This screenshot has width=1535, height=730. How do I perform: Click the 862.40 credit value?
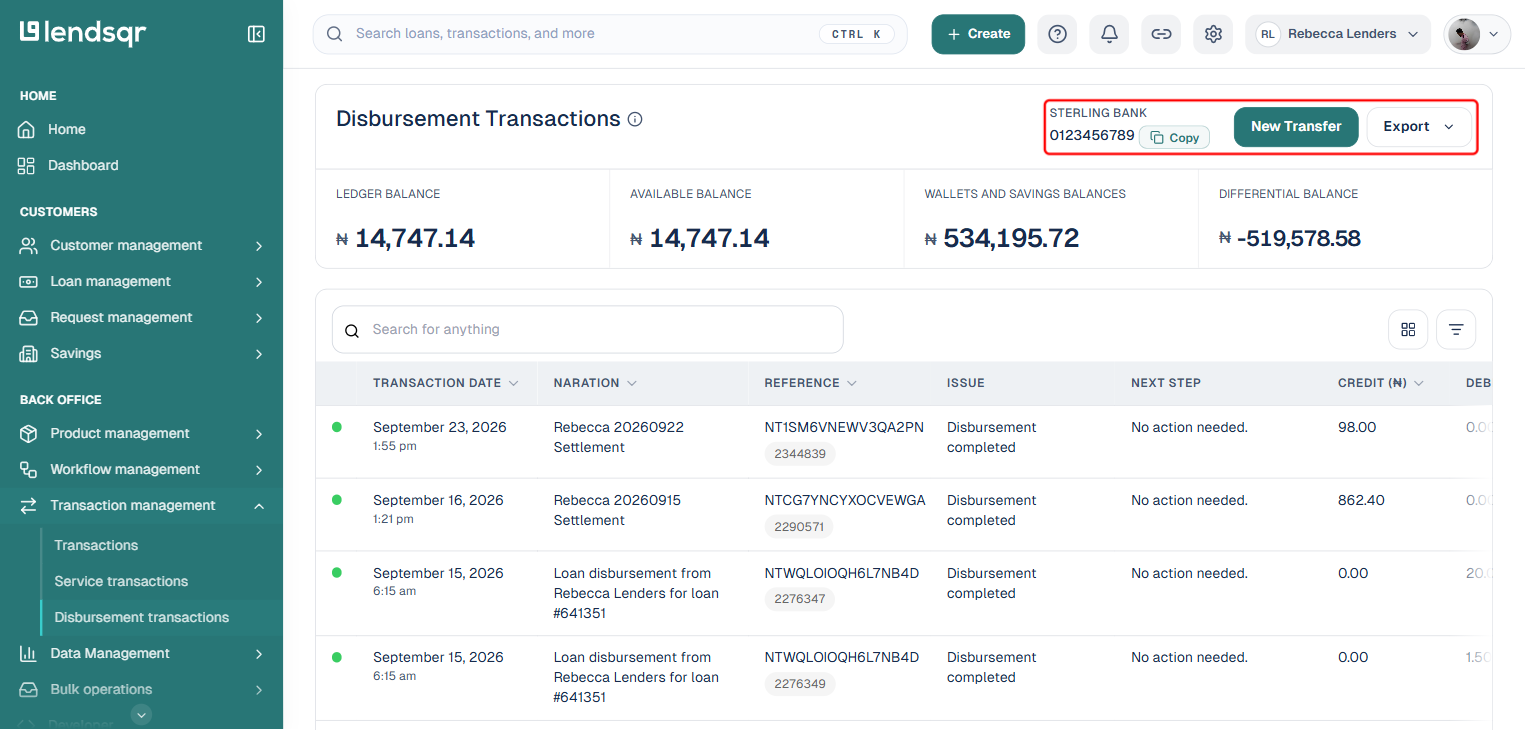pos(1361,500)
